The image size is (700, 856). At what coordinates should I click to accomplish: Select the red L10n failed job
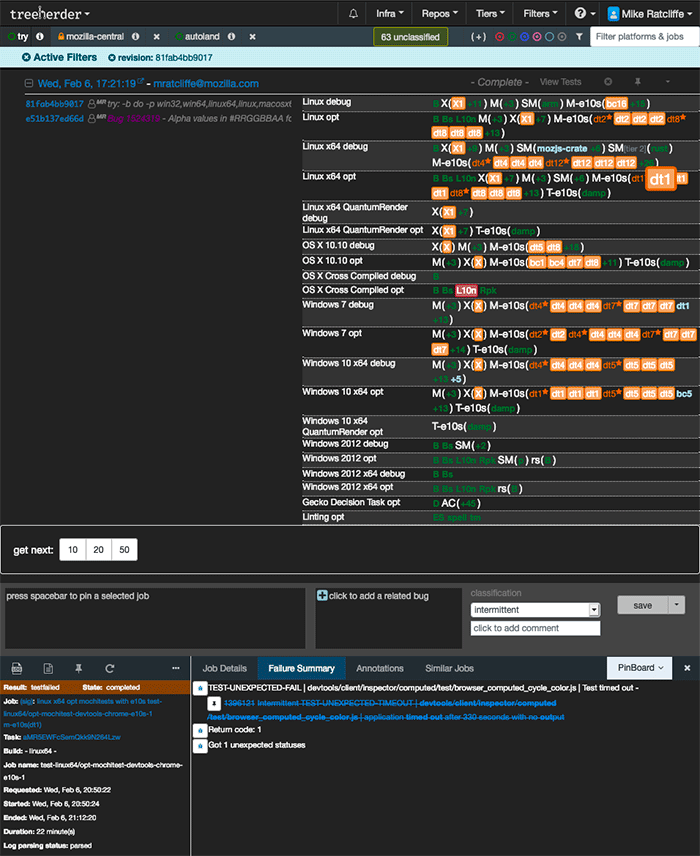pyautogui.click(x=466, y=290)
